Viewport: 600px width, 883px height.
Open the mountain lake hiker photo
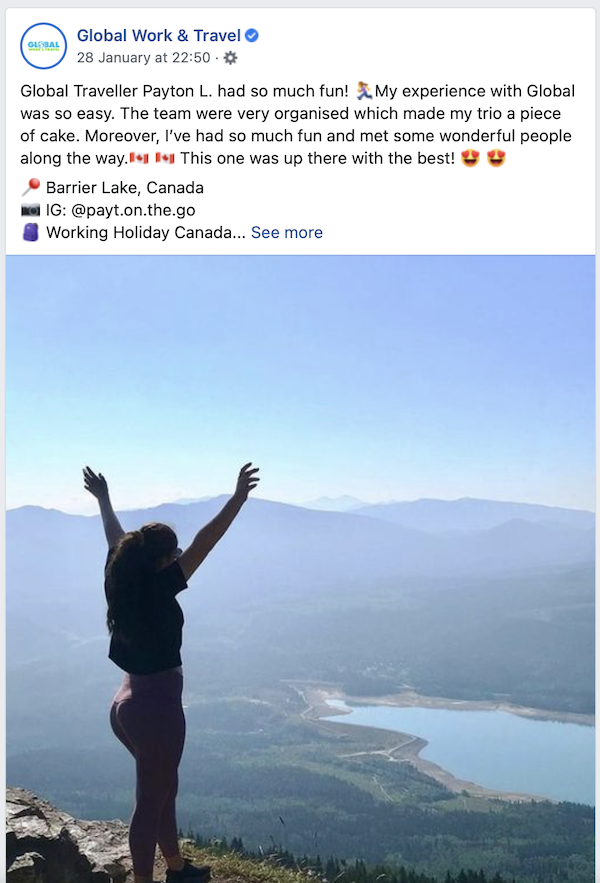tap(300, 568)
